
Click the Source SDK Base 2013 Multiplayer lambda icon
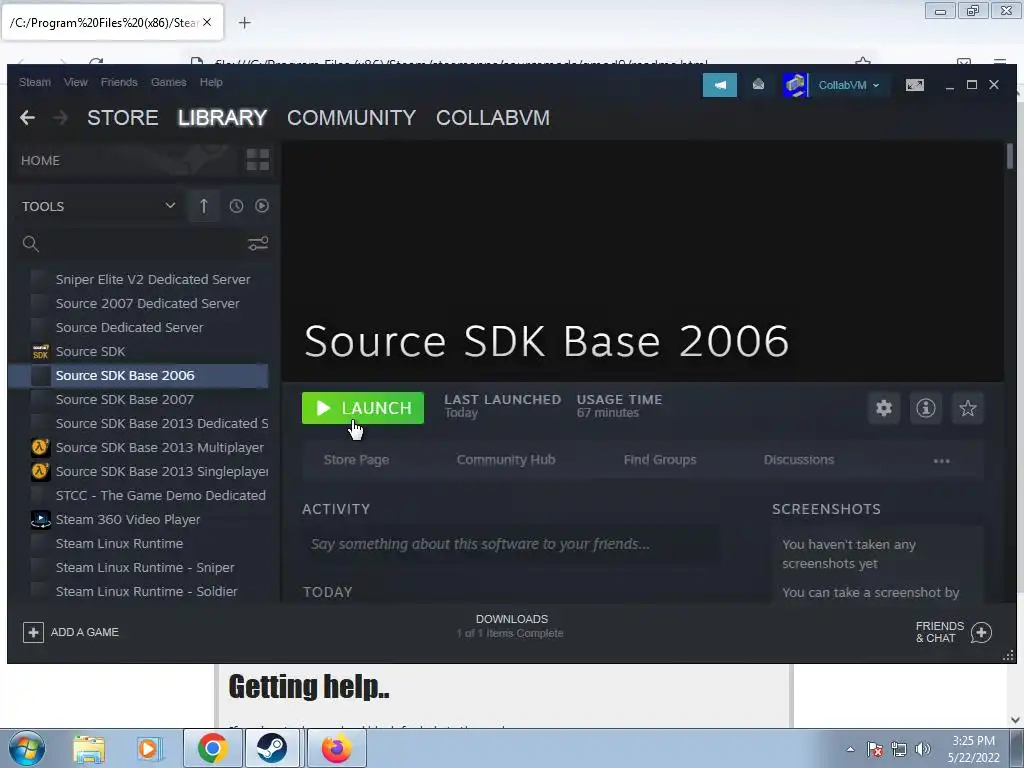(x=40, y=448)
